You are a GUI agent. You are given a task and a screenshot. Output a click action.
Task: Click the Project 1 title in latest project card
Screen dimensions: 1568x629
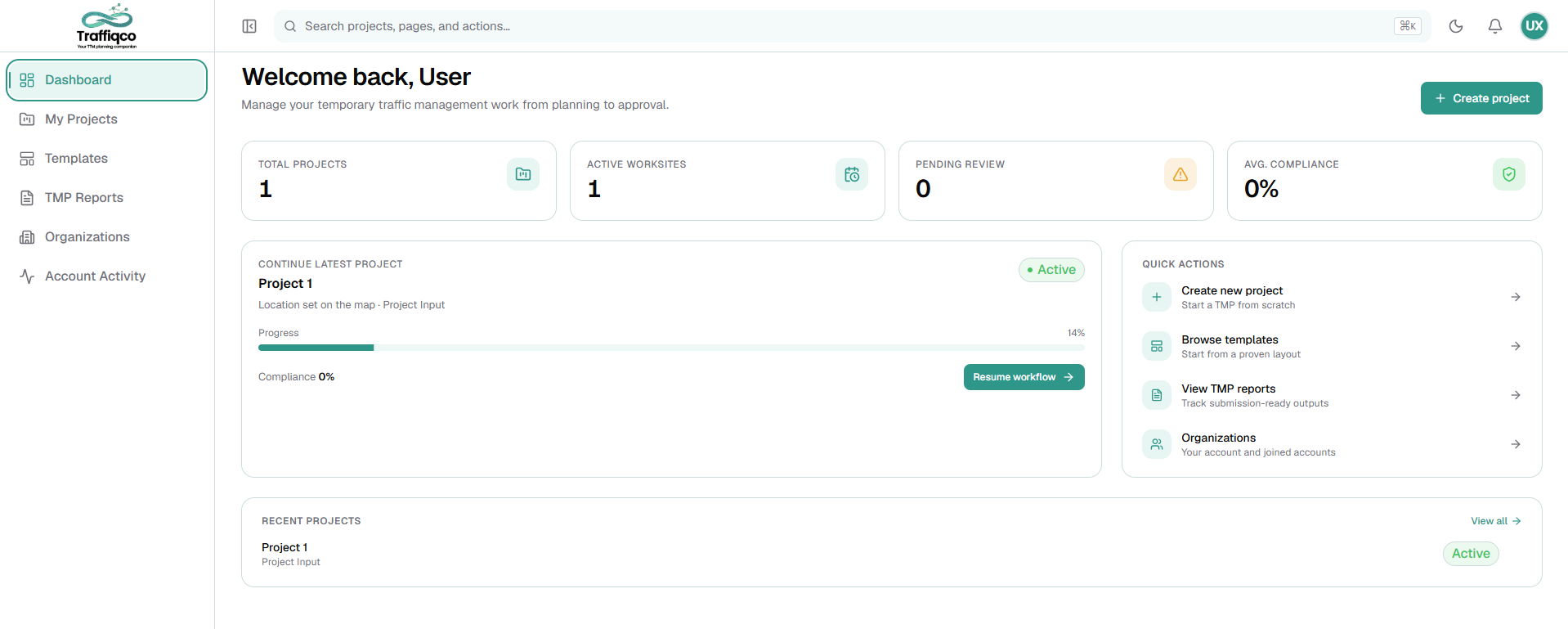(285, 284)
